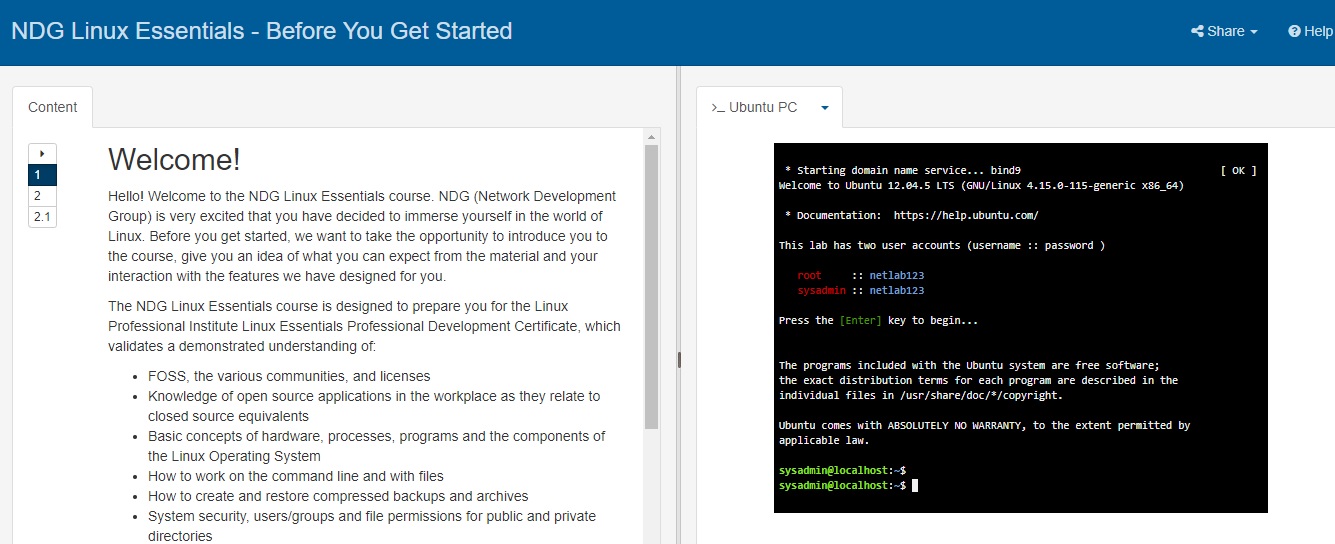Click the content scrollbar up arrow
1335x544 pixels.
point(652,136)
